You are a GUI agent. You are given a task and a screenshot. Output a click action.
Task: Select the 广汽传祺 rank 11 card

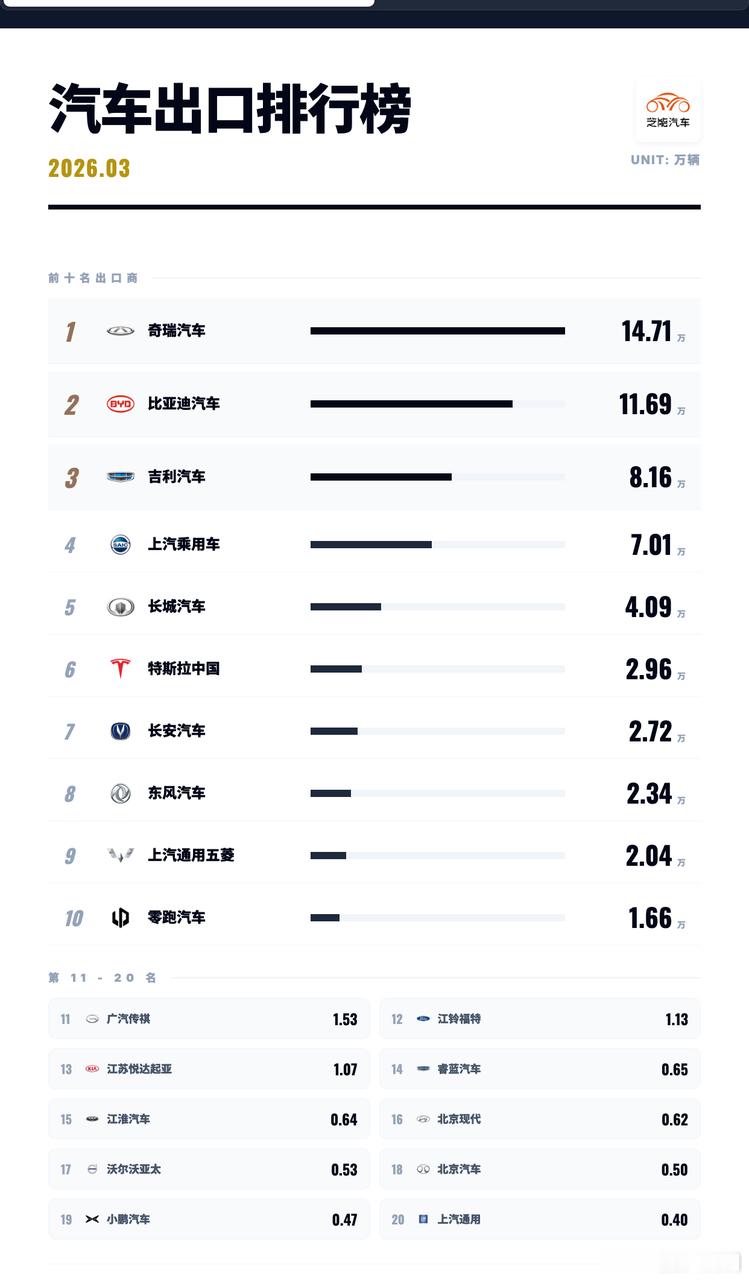click(x=209, y=1019)
